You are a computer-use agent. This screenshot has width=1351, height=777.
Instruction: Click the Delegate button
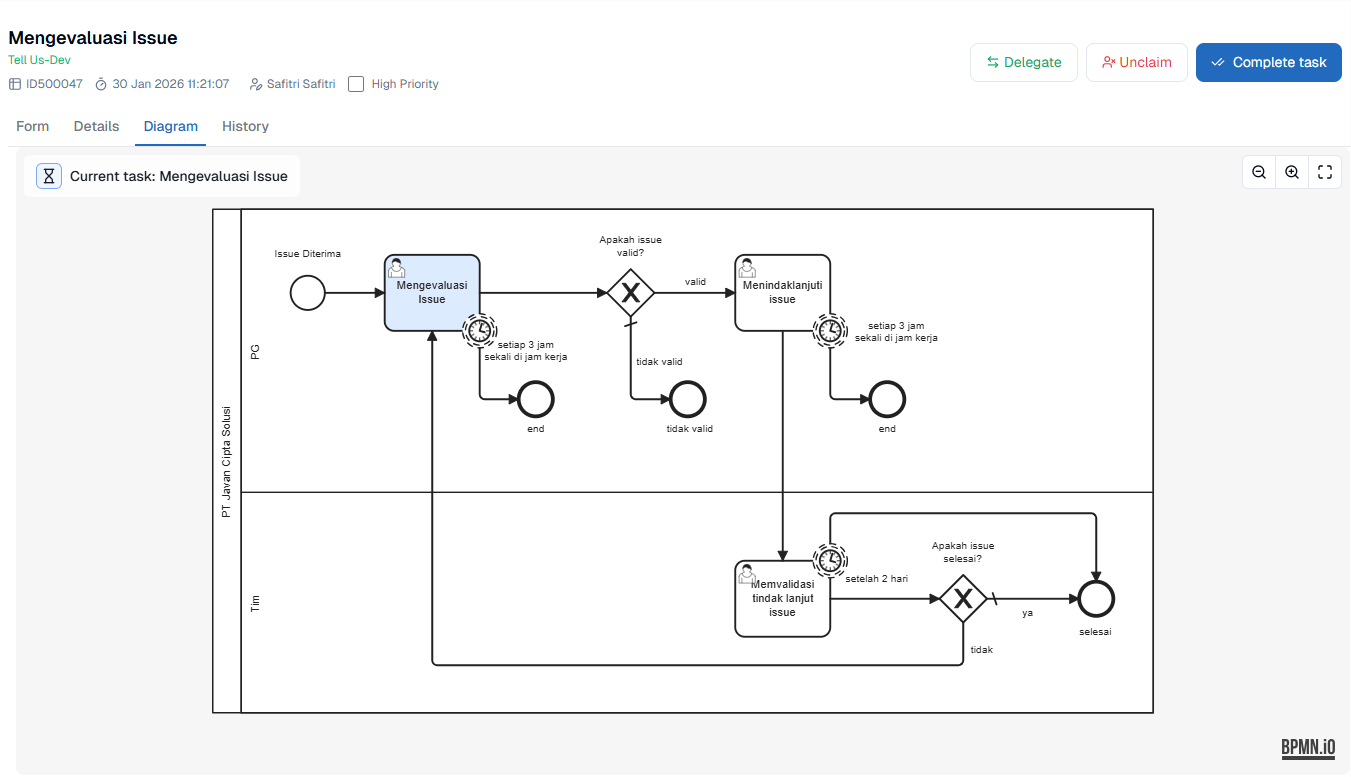[1023, 61]
